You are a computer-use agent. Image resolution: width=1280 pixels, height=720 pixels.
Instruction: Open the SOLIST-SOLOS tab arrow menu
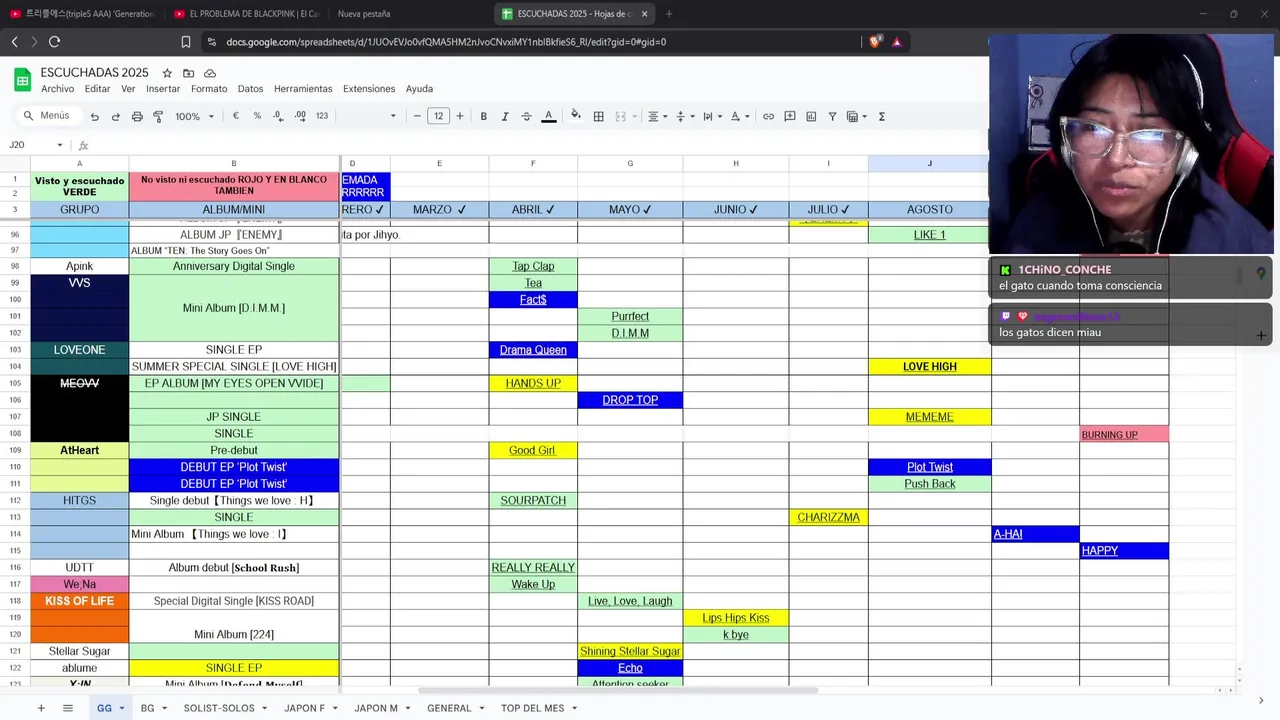point(265,708)
